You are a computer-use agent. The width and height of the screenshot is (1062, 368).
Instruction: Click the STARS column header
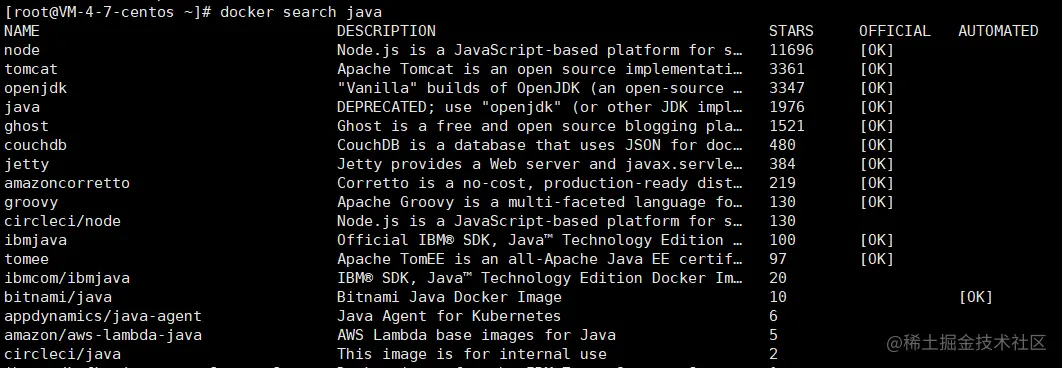click(791, 30)
